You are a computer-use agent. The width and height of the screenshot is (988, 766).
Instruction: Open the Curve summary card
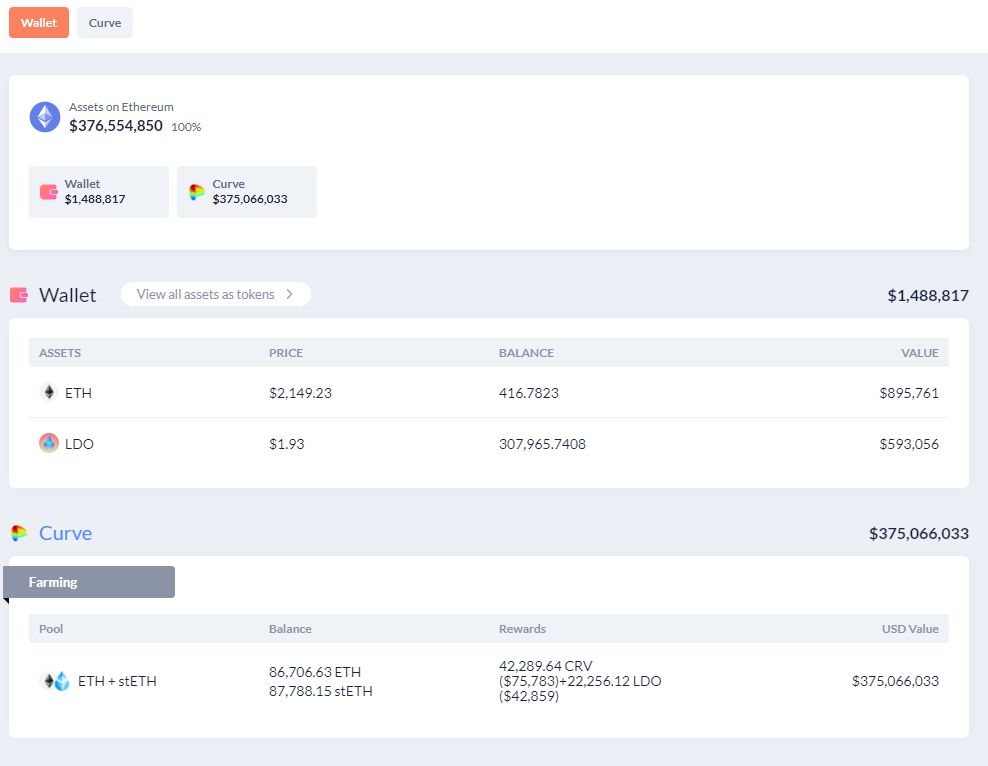[247, 192]
